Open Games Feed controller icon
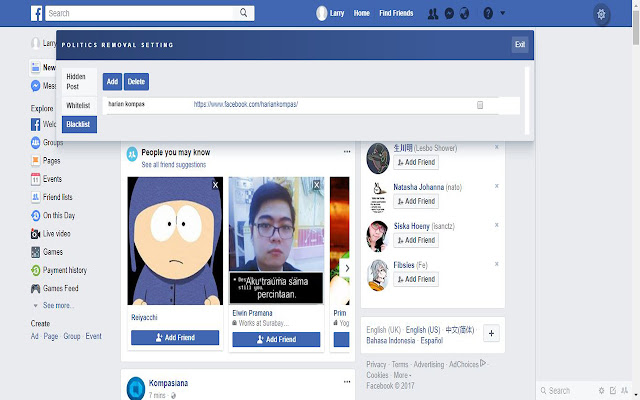 click(36, 288)
